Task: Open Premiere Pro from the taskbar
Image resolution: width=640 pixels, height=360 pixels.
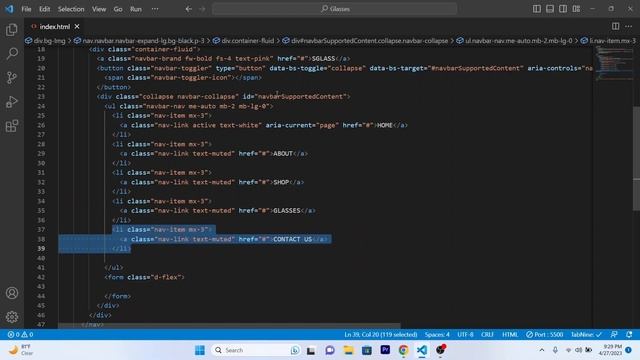Action: [x=385, y=350]
